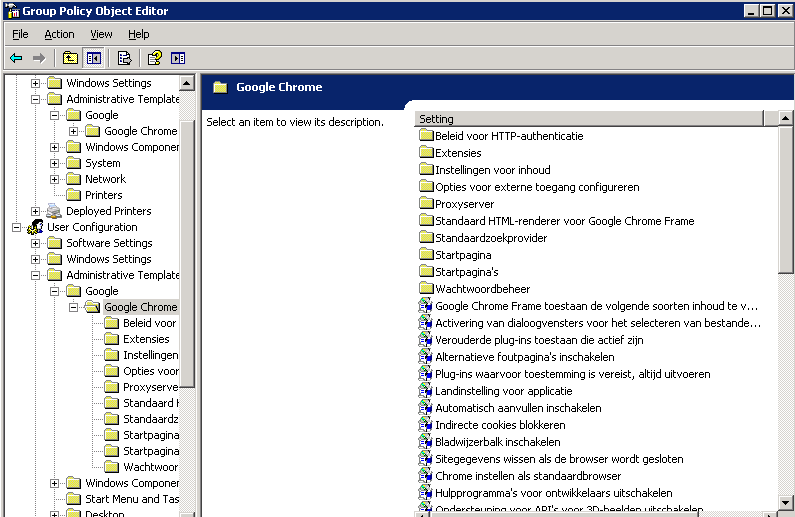Click the Show/Hide Action Pane icon

point(178,58)
